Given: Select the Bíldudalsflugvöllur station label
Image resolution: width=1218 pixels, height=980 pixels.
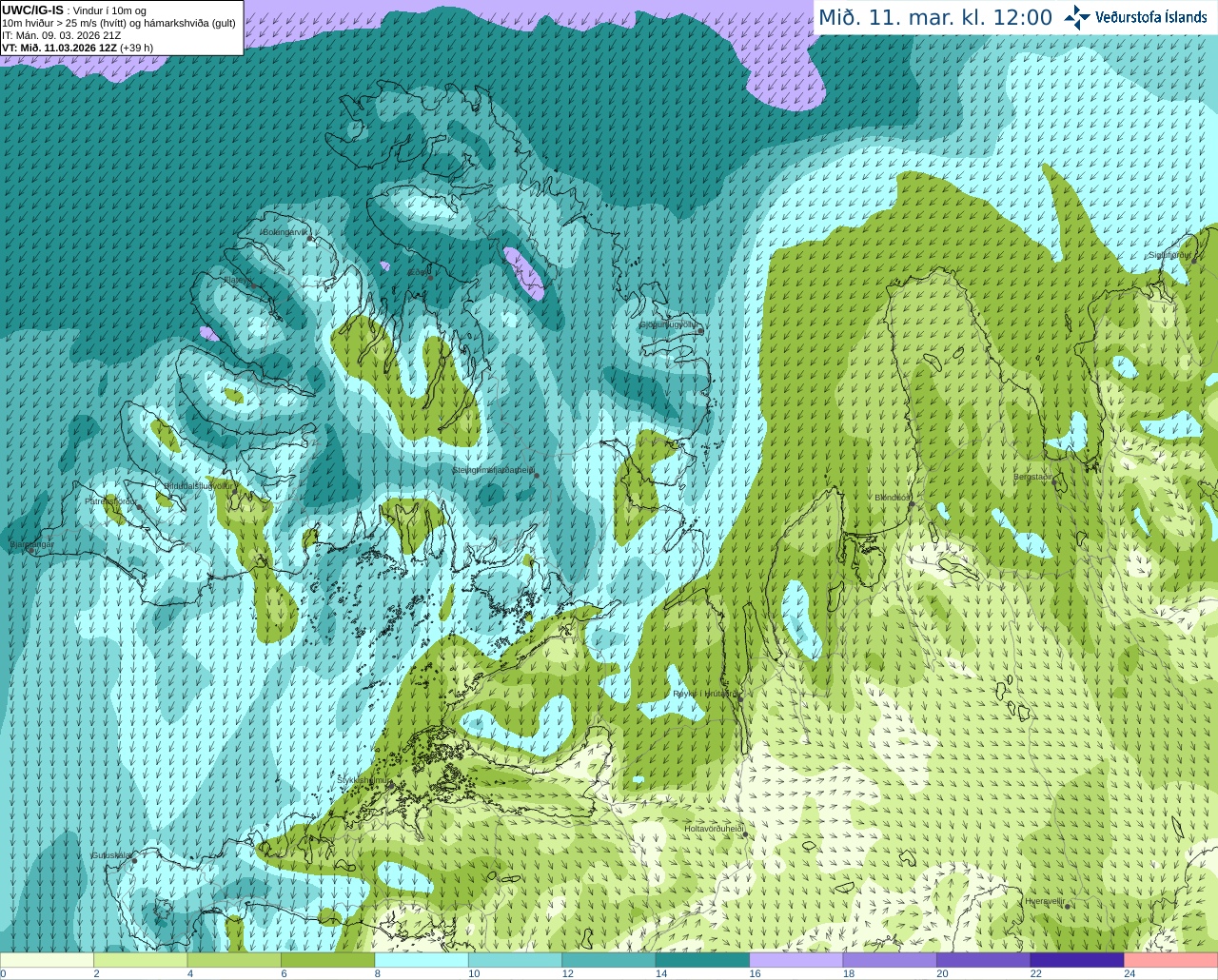Looking at the screenshot, I should (x=198, y=485).
